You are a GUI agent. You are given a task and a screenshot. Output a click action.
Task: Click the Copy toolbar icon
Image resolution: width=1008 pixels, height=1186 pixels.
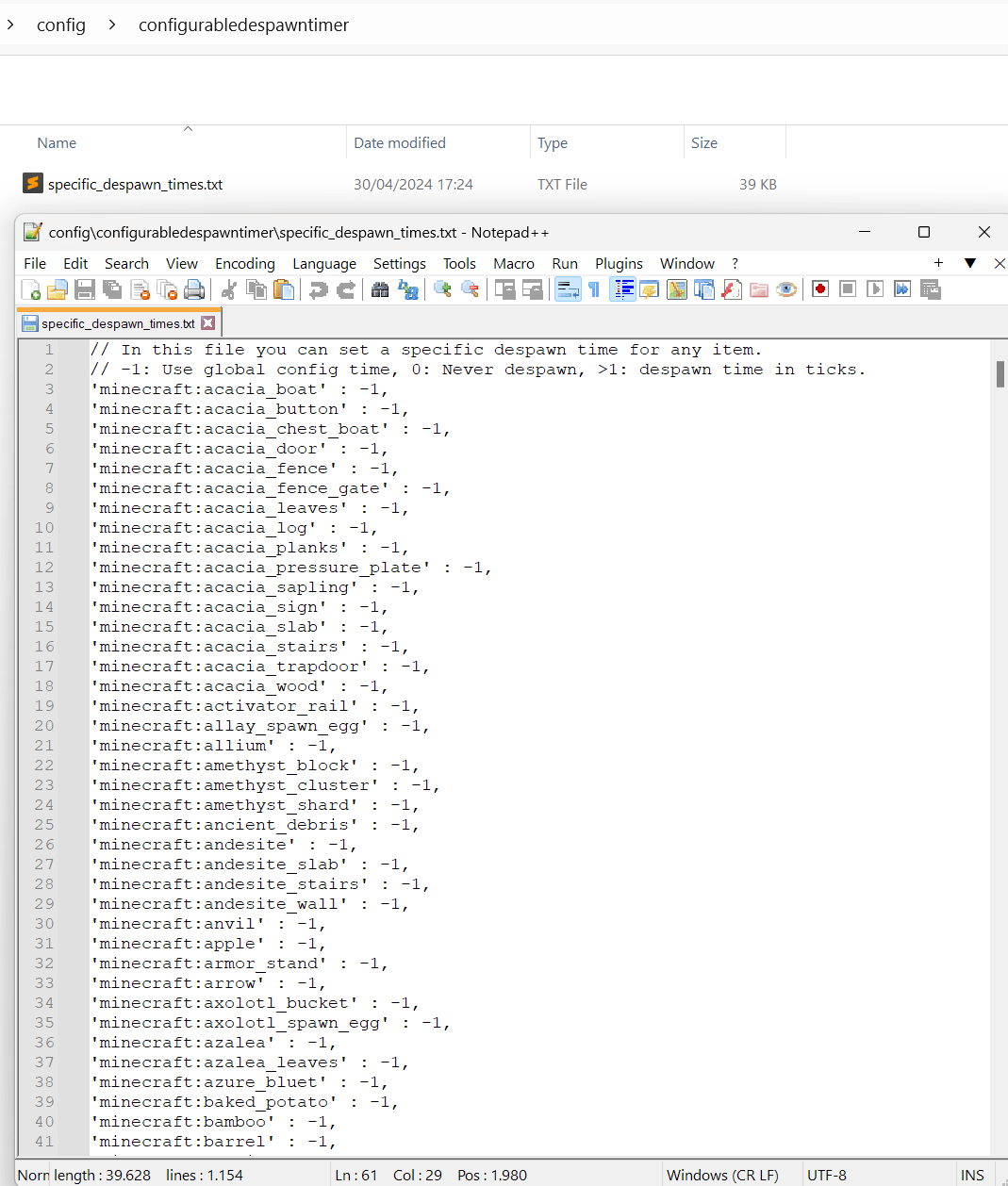click(x=256, y=289)
